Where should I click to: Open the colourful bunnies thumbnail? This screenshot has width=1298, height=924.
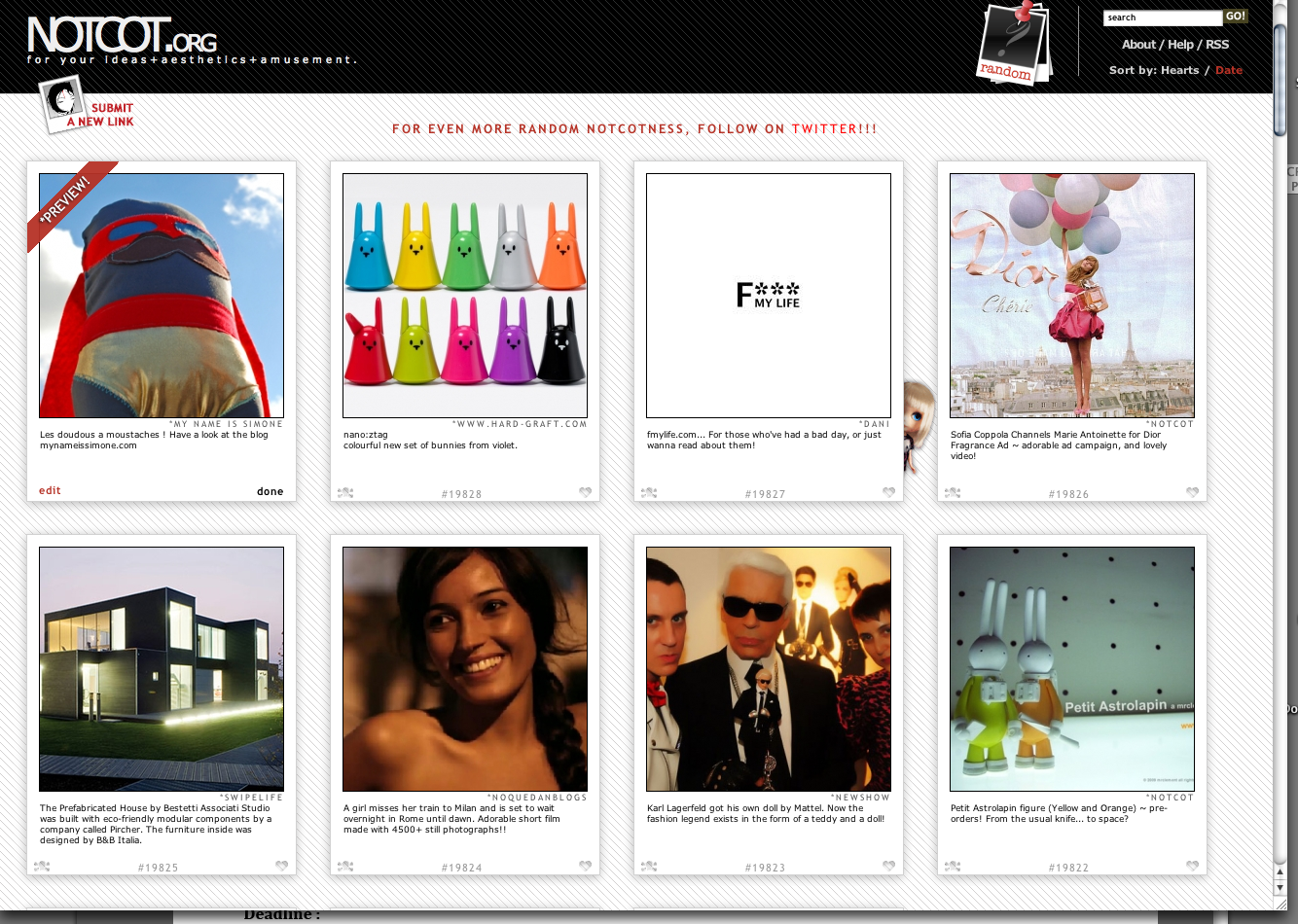pyautogui.click(x=465, y=296)
